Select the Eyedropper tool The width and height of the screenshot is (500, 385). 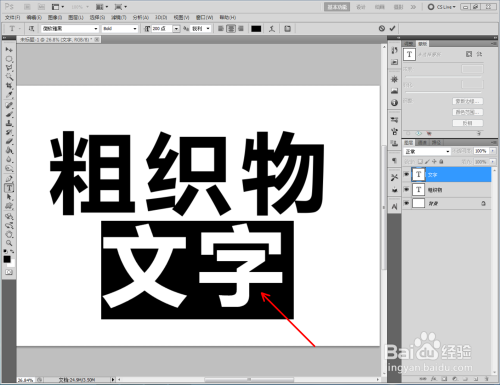(9, 95)
